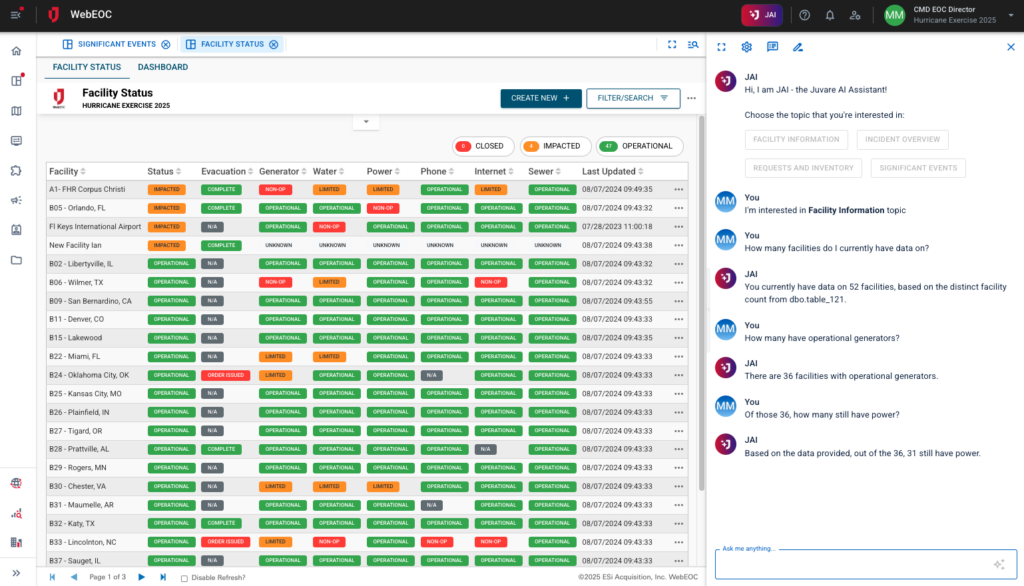
Task: Open the boards icon with red dot
Action: [x=16, y=80]
